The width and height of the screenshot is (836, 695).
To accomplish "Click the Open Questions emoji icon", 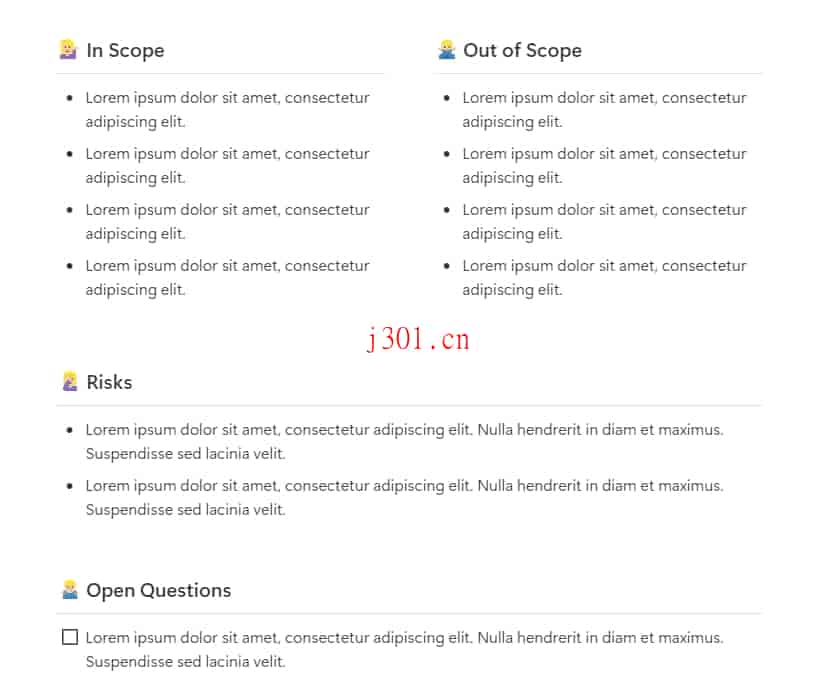I will point(70,589).
